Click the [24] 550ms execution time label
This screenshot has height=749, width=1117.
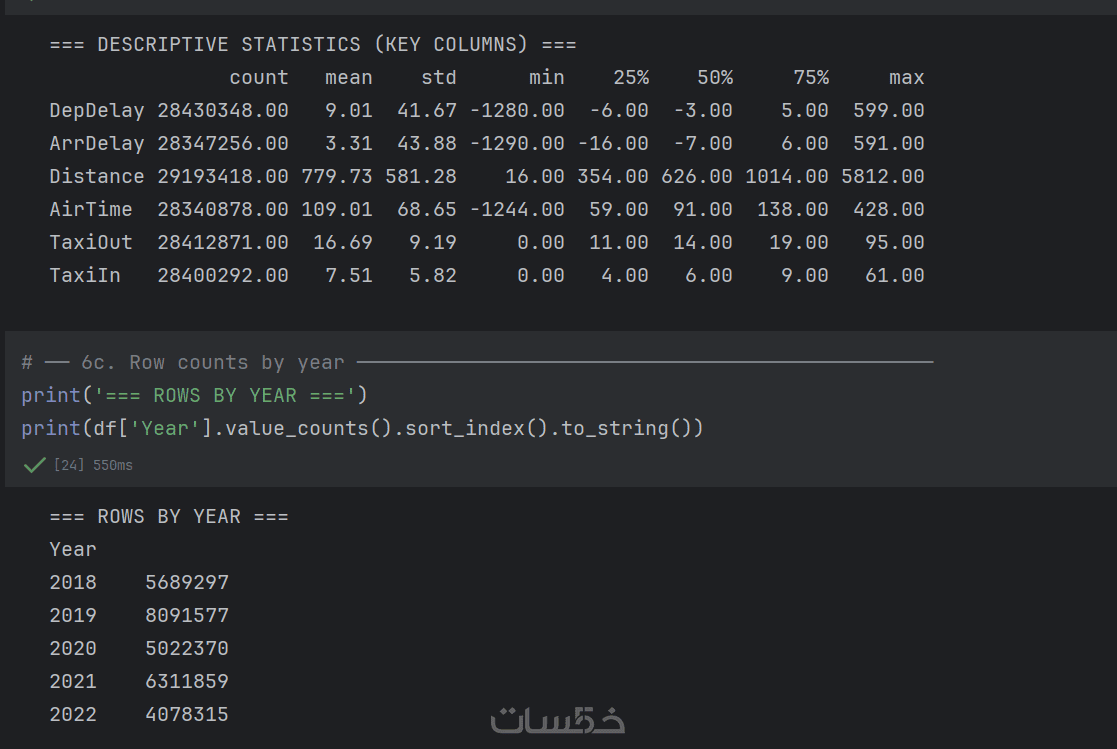93,466
